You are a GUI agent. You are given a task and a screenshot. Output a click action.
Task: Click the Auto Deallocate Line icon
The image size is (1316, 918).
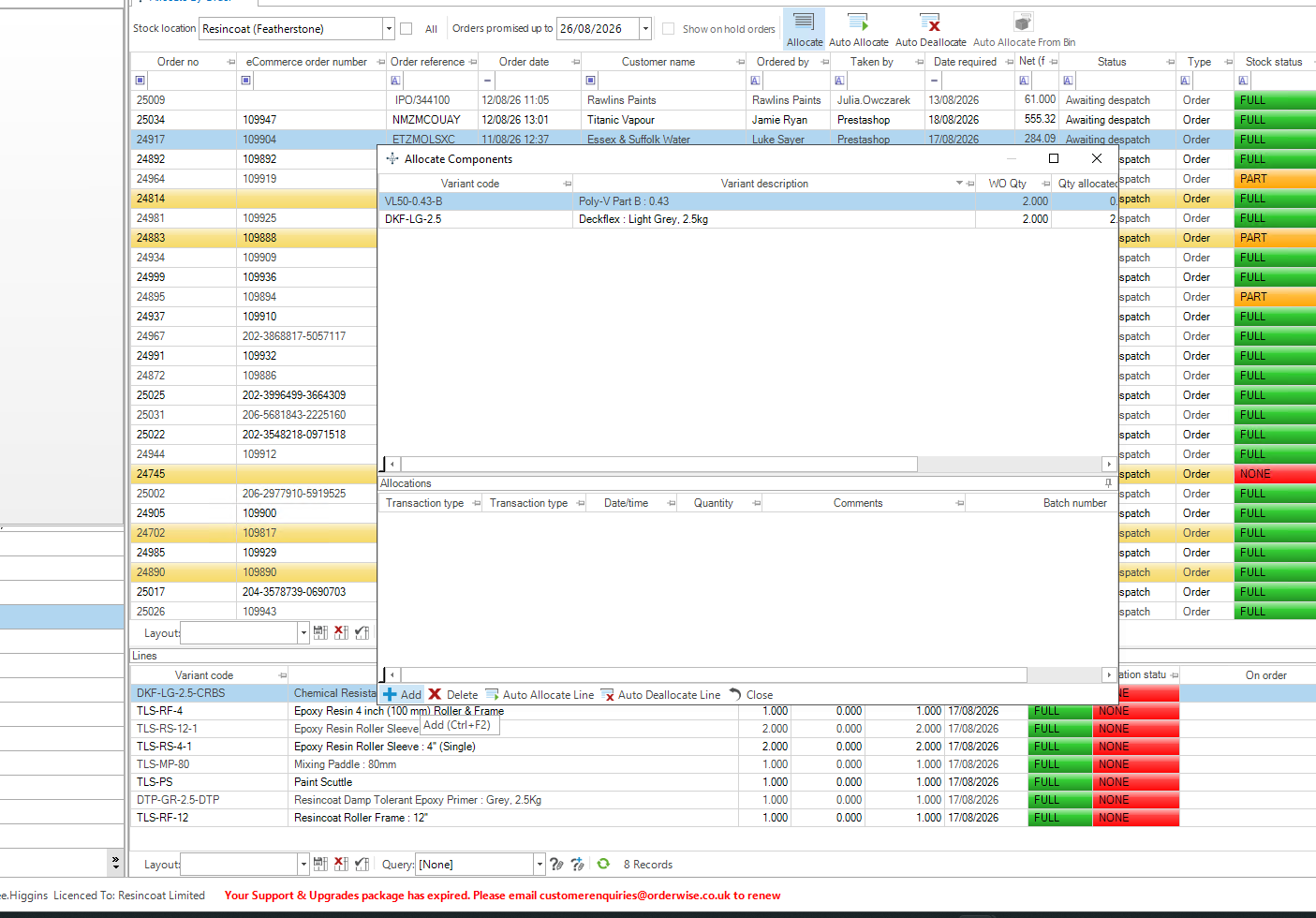point(607,694)
